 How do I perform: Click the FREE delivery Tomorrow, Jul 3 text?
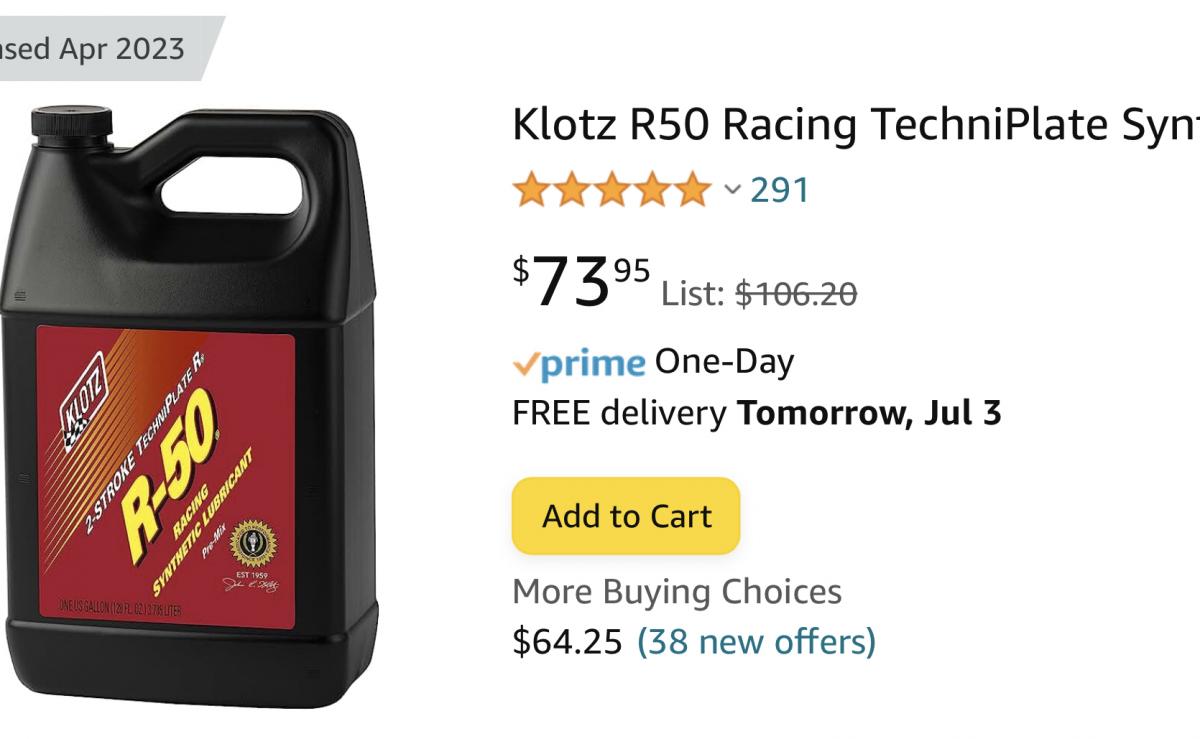click(x=757, y=412)
